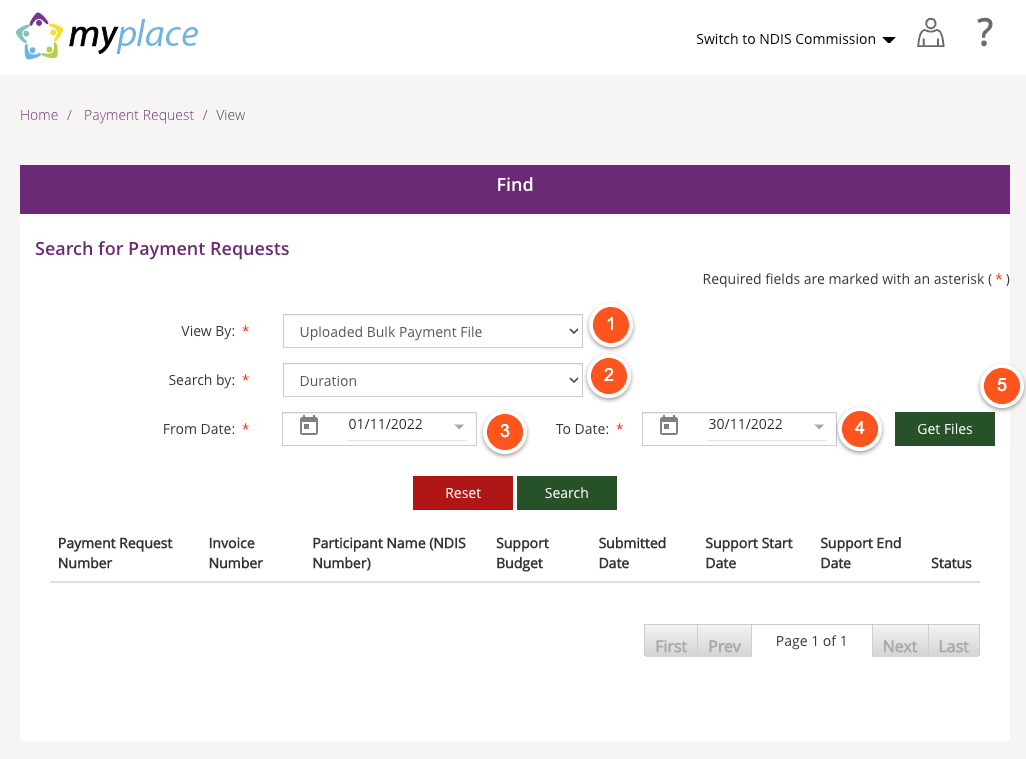Expand the From Date dropdown arrow
The width and height of the screenshot is (1026, 759).
click(x=459, y=427)
